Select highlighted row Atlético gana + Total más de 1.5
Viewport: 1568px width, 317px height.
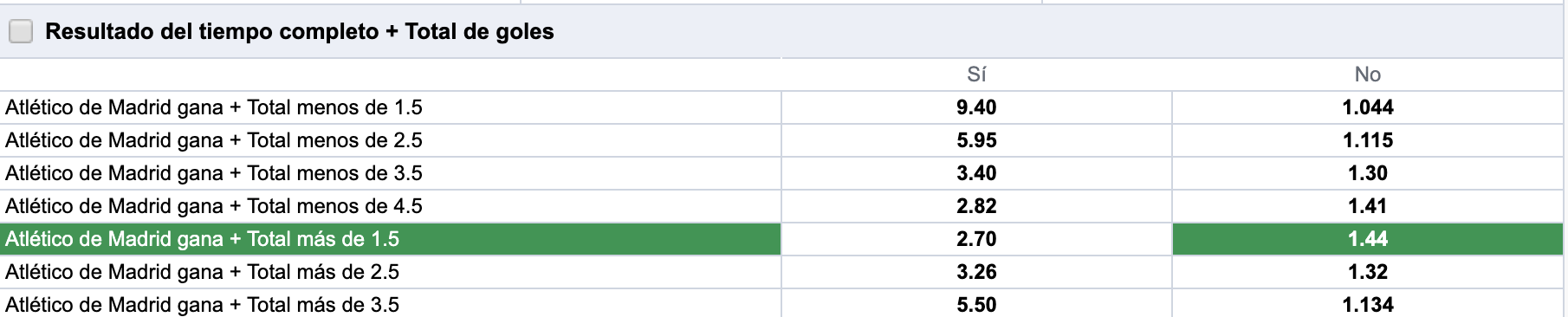click(391, 239)
